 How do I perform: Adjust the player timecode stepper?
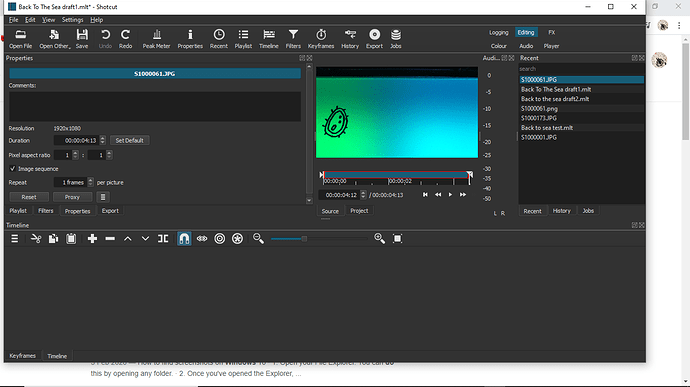tap(363, 195)
